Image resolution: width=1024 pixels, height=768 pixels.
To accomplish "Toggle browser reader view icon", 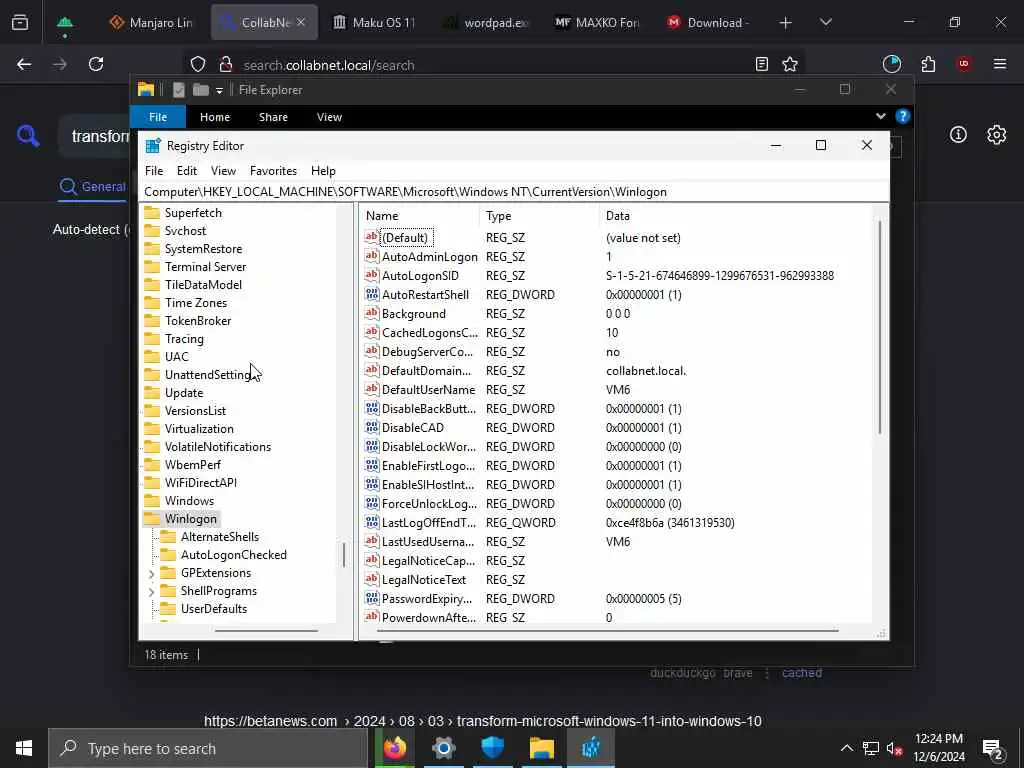I will coord(761,64).
